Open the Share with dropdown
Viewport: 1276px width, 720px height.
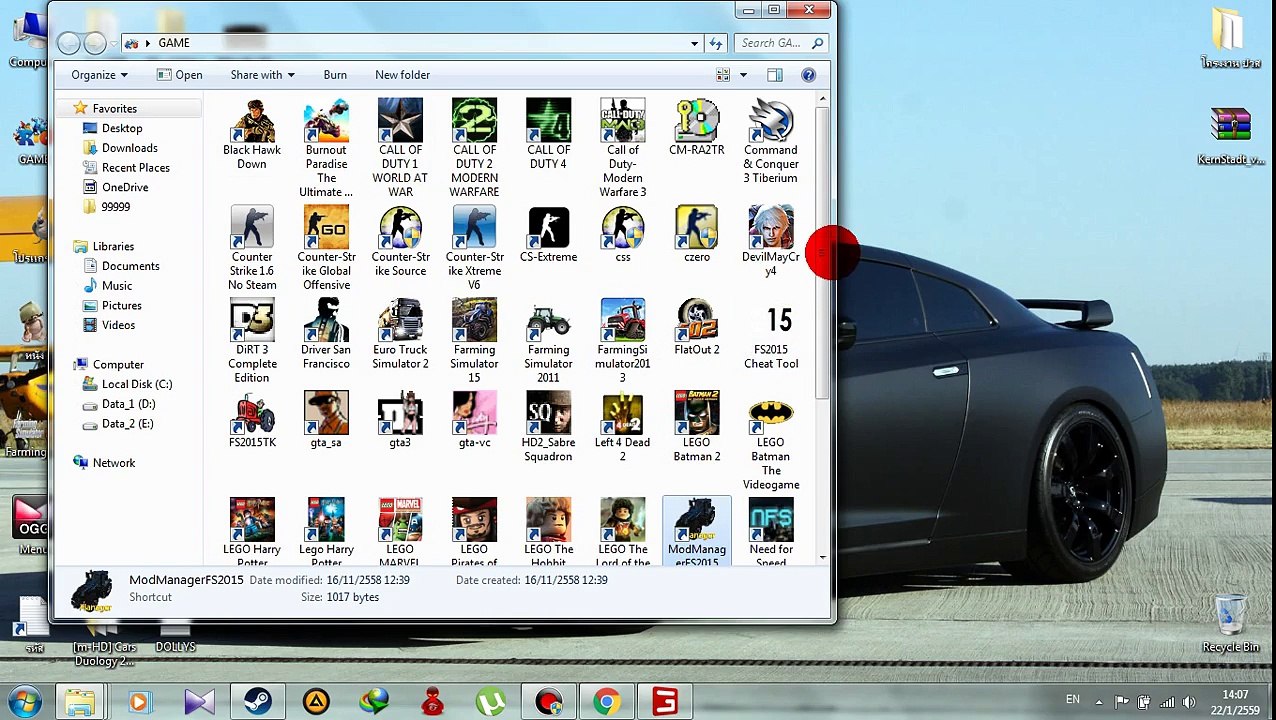[x=262, y=75]
